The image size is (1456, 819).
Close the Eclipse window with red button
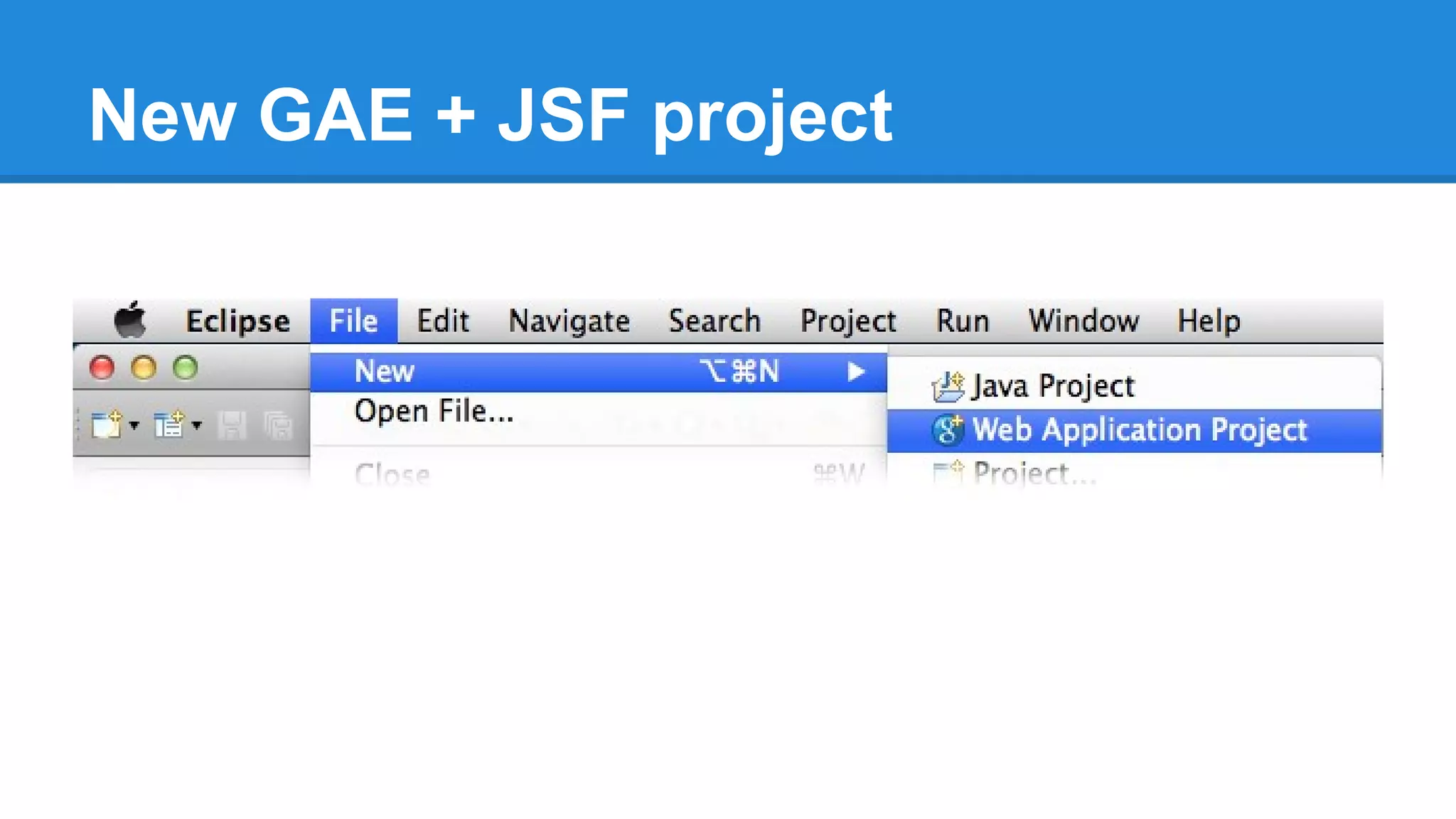(x=102, y=368)
